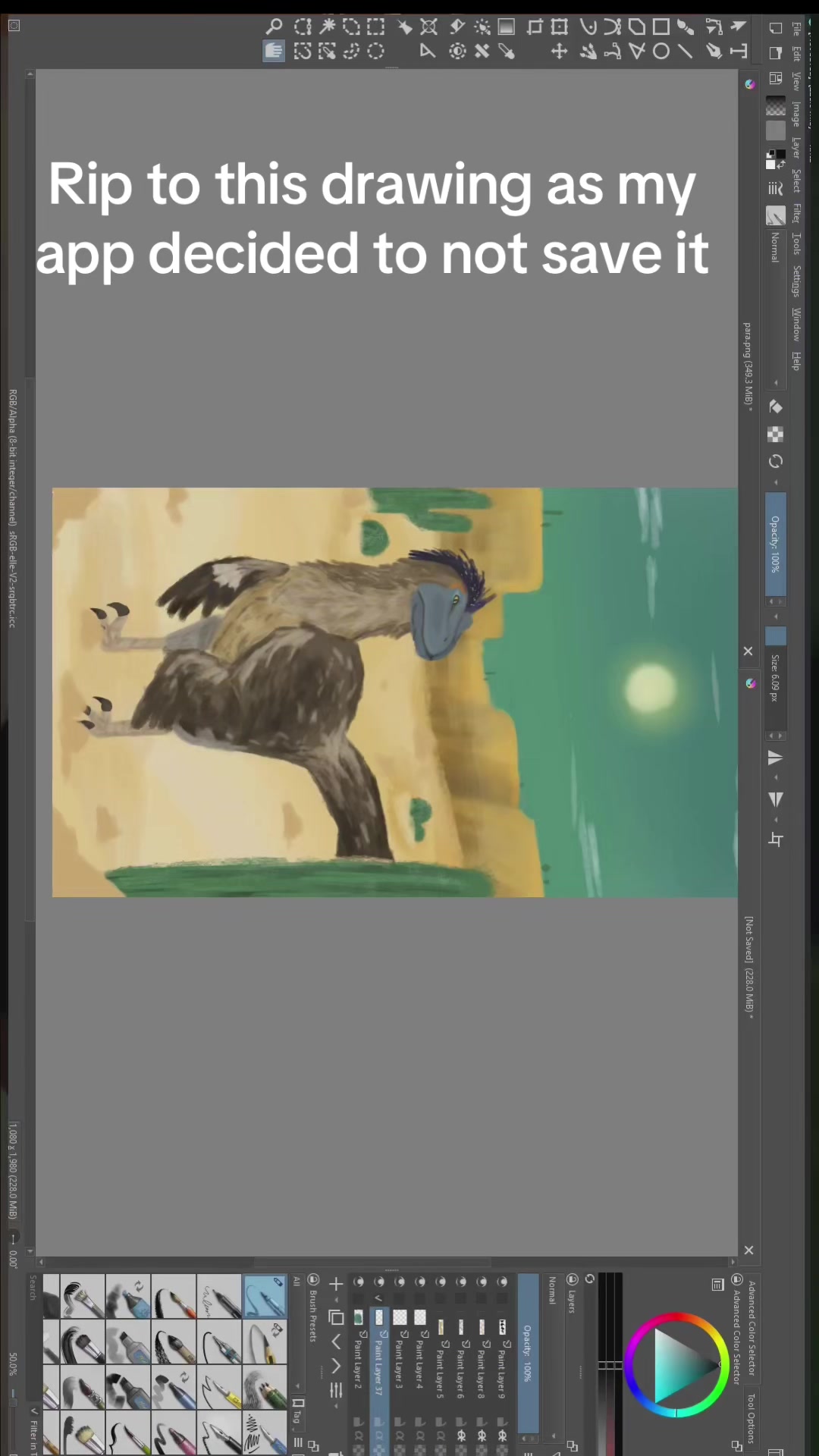
Task: Select the Contiguous Selection magic wand tool
Action: (x=327, y=27)
